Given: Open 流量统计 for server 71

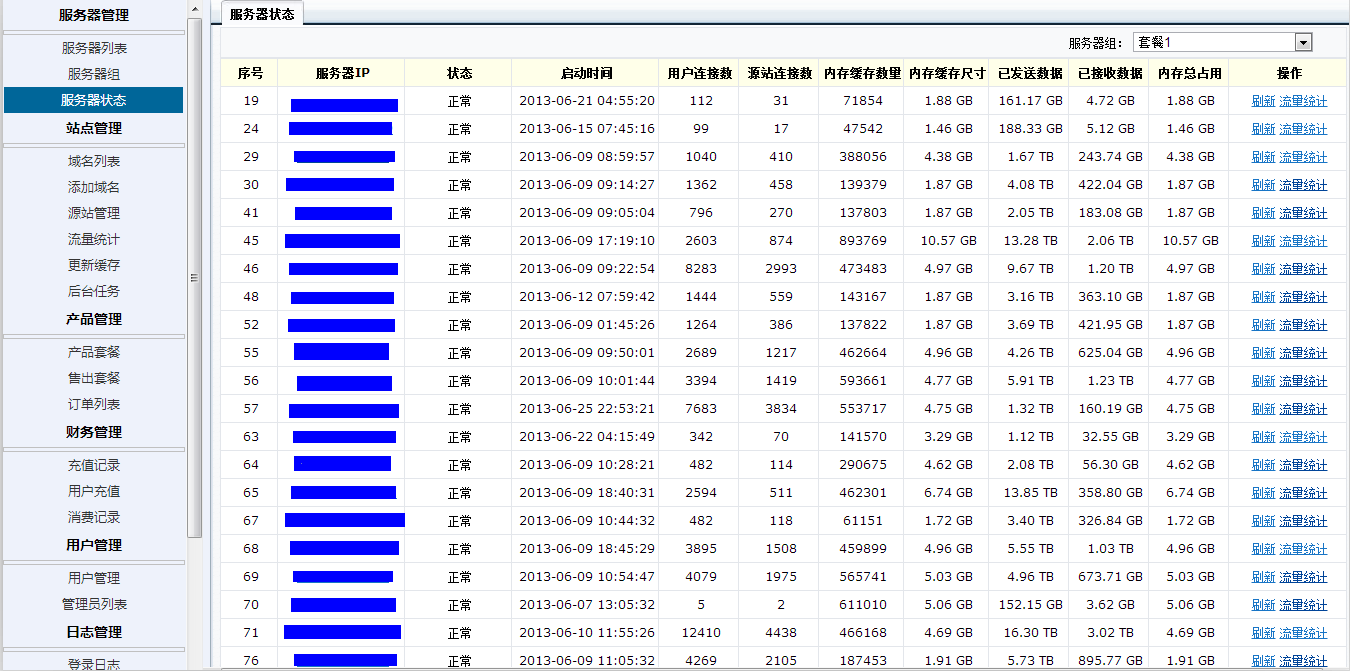Looking at the screenshot, I should 1303,633.
